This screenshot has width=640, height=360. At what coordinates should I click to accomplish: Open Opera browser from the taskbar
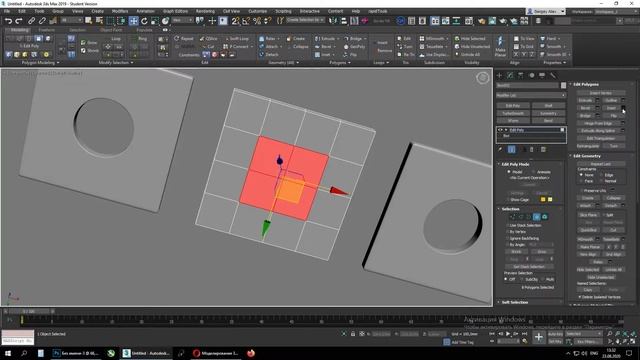[216, 353]
